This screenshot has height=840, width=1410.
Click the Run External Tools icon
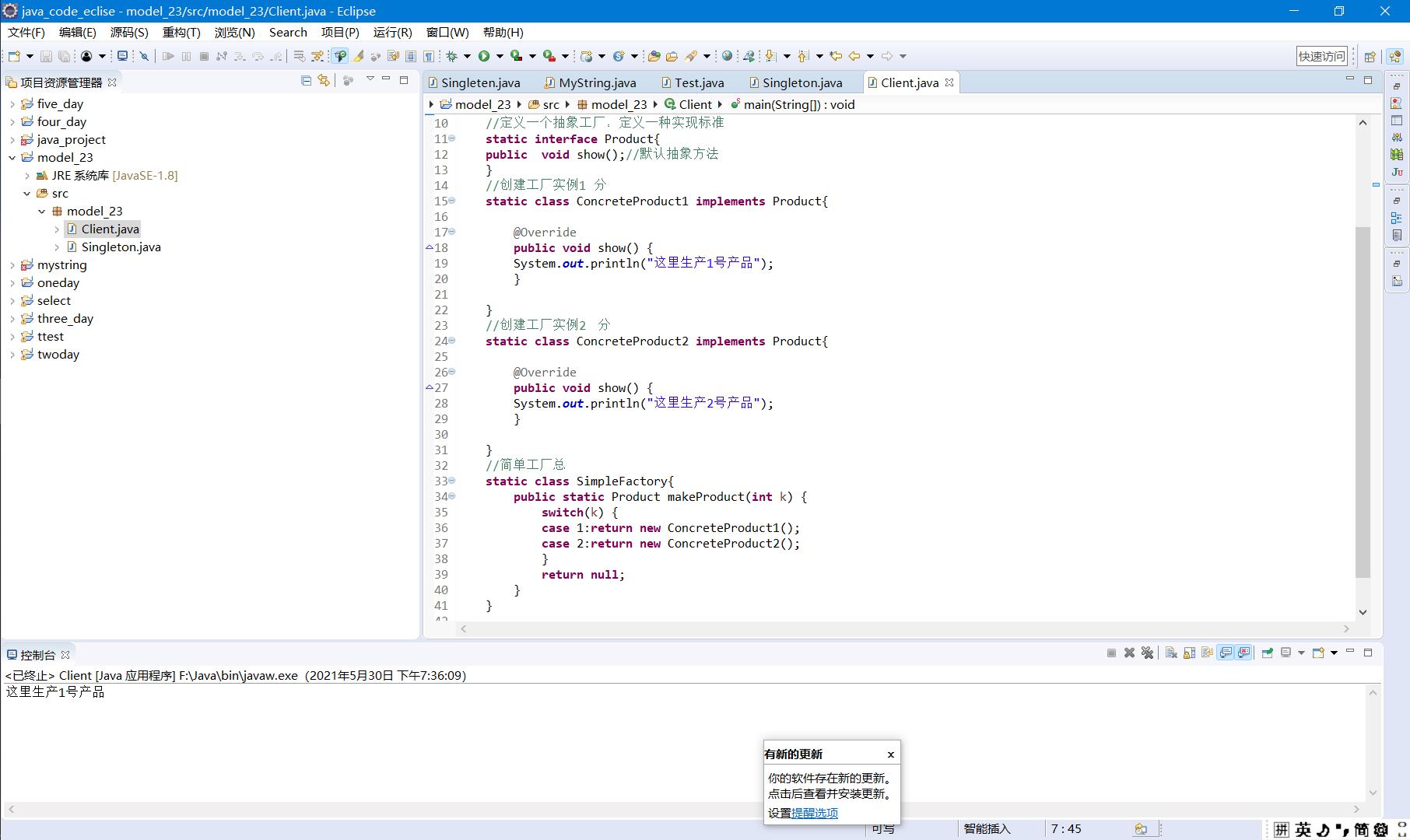(x=549, y=56)
